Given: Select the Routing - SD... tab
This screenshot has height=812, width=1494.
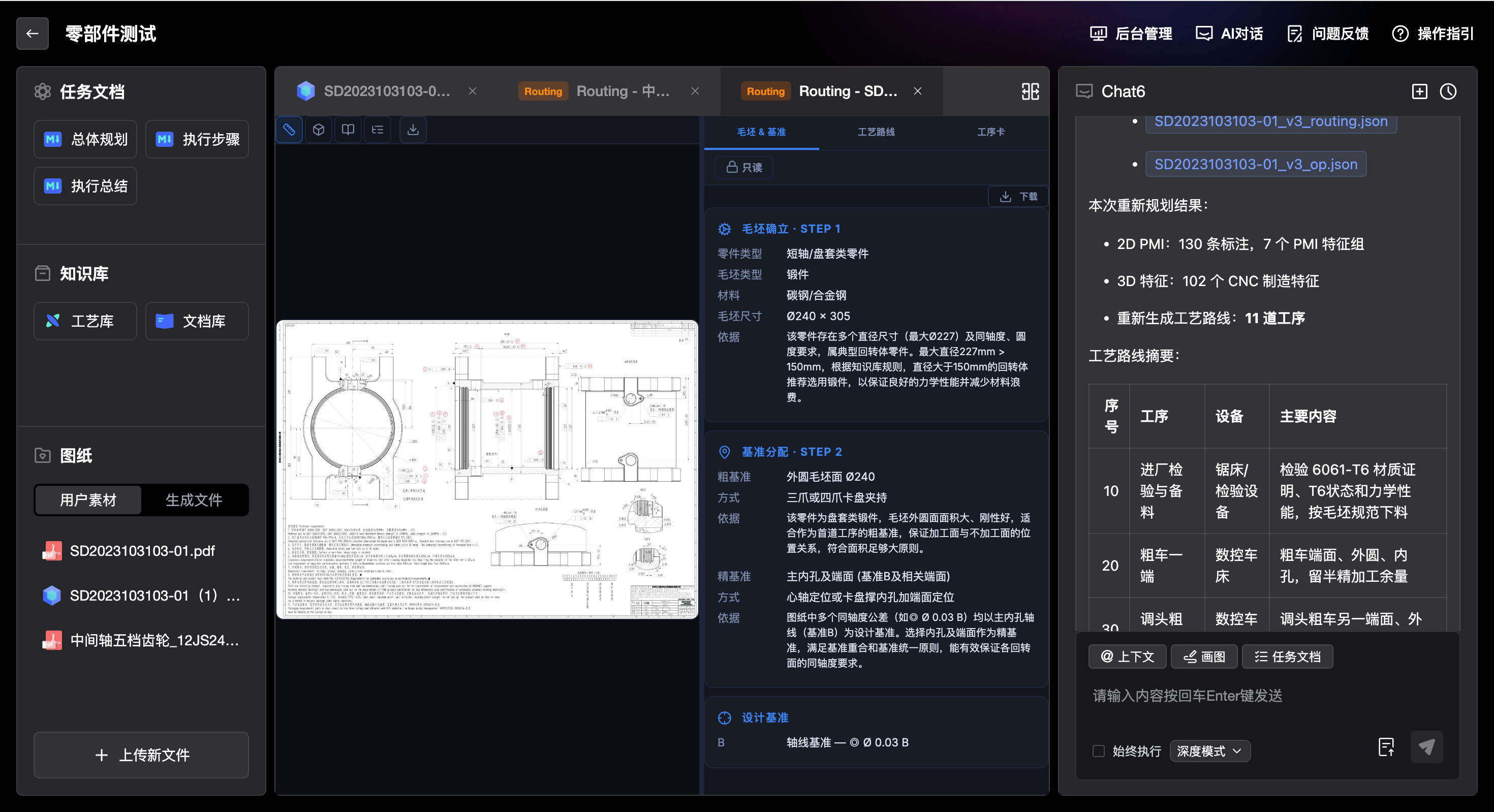Looking at the screenshot, I should click(819, 91).
